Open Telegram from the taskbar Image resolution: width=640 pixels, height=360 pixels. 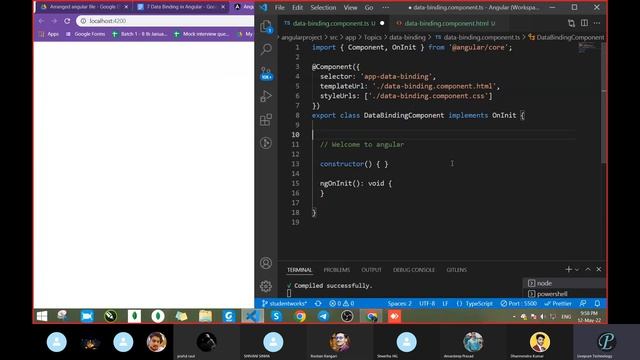click(x=323, y=316)
